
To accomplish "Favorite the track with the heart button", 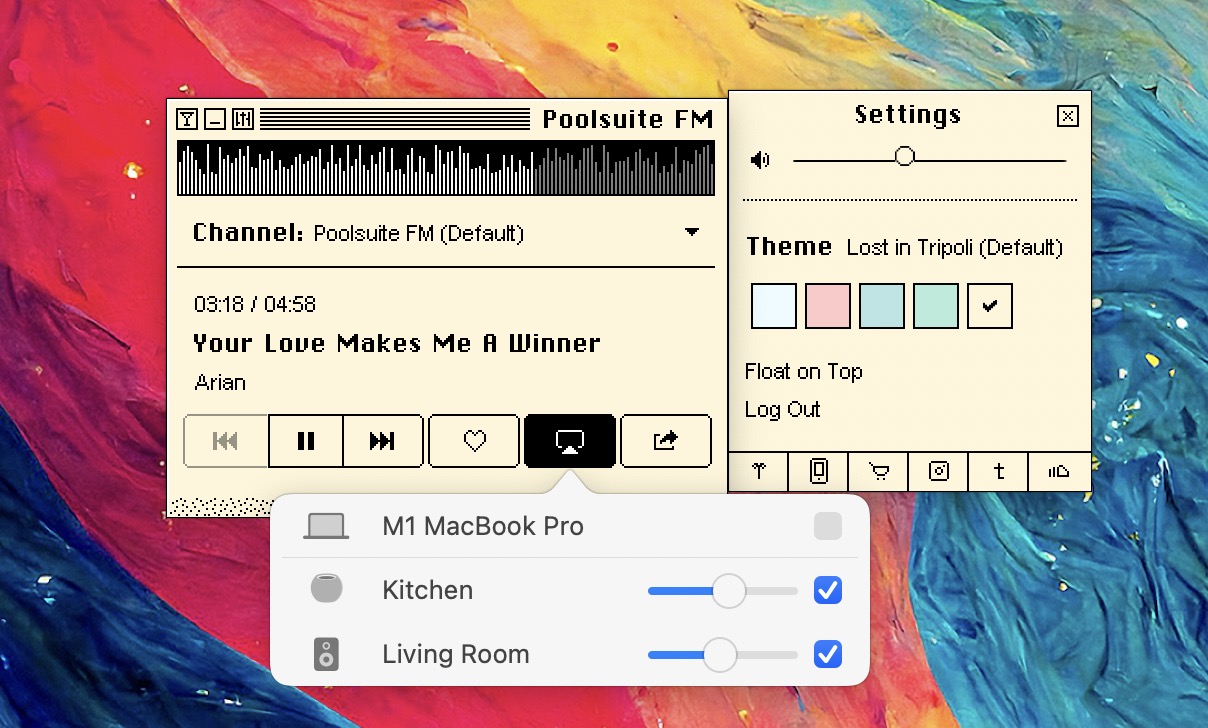I will (475, 441).
